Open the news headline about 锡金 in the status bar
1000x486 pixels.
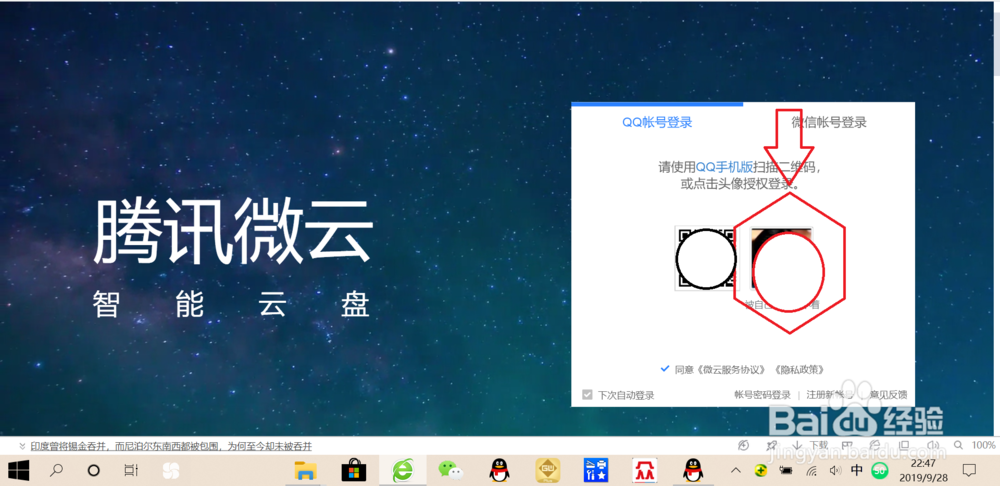(x=171, y=446)
